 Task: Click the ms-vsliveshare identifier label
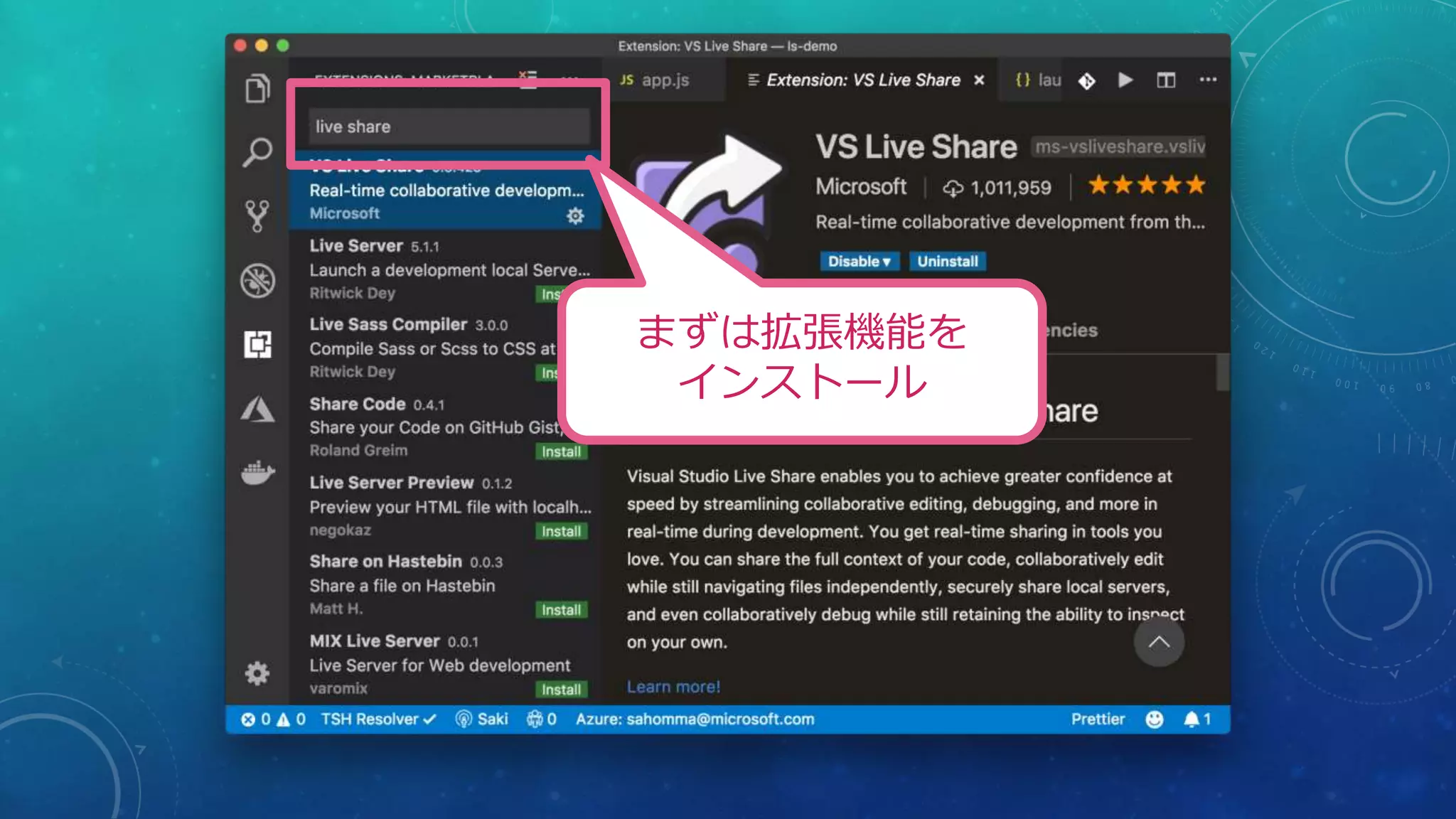point(1119,147)
